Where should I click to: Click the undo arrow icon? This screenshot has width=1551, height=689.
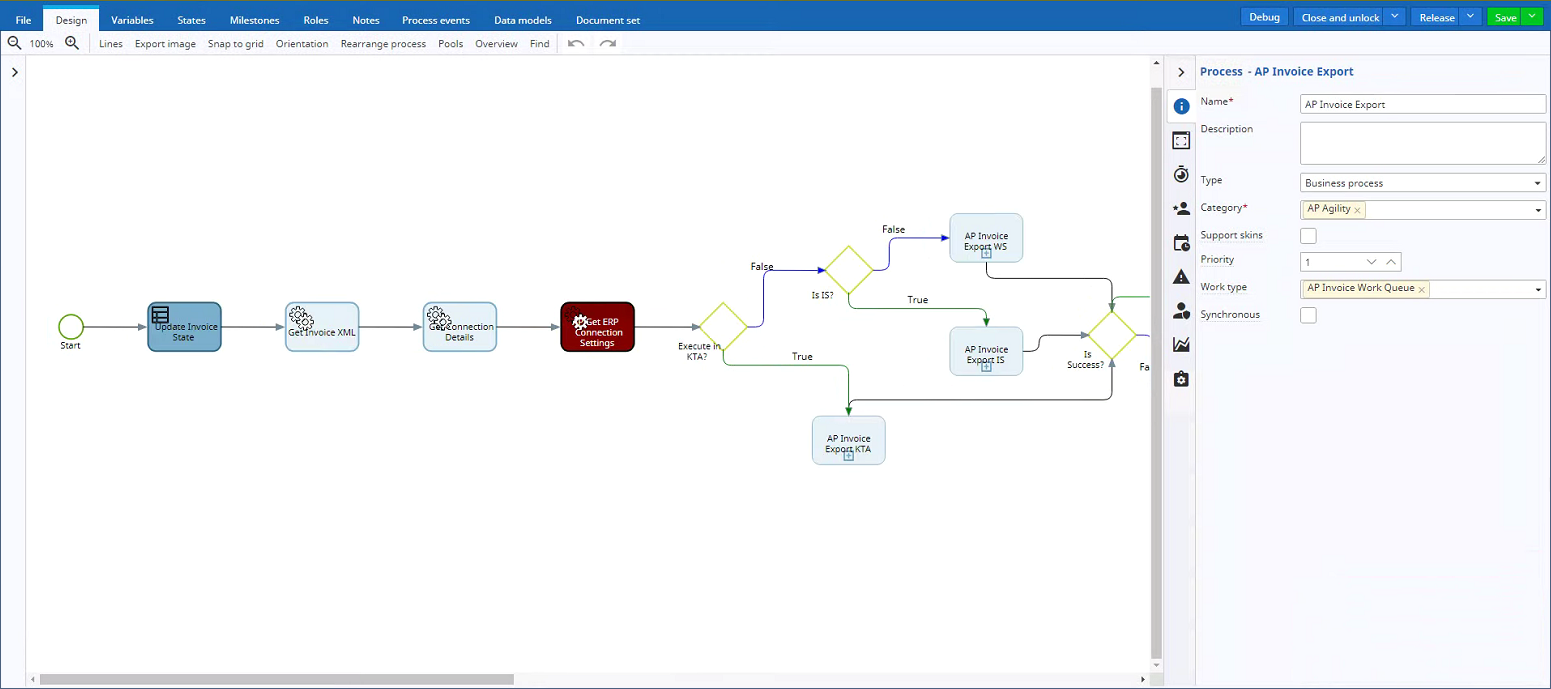pyautogui.click(x=575, y=43)
